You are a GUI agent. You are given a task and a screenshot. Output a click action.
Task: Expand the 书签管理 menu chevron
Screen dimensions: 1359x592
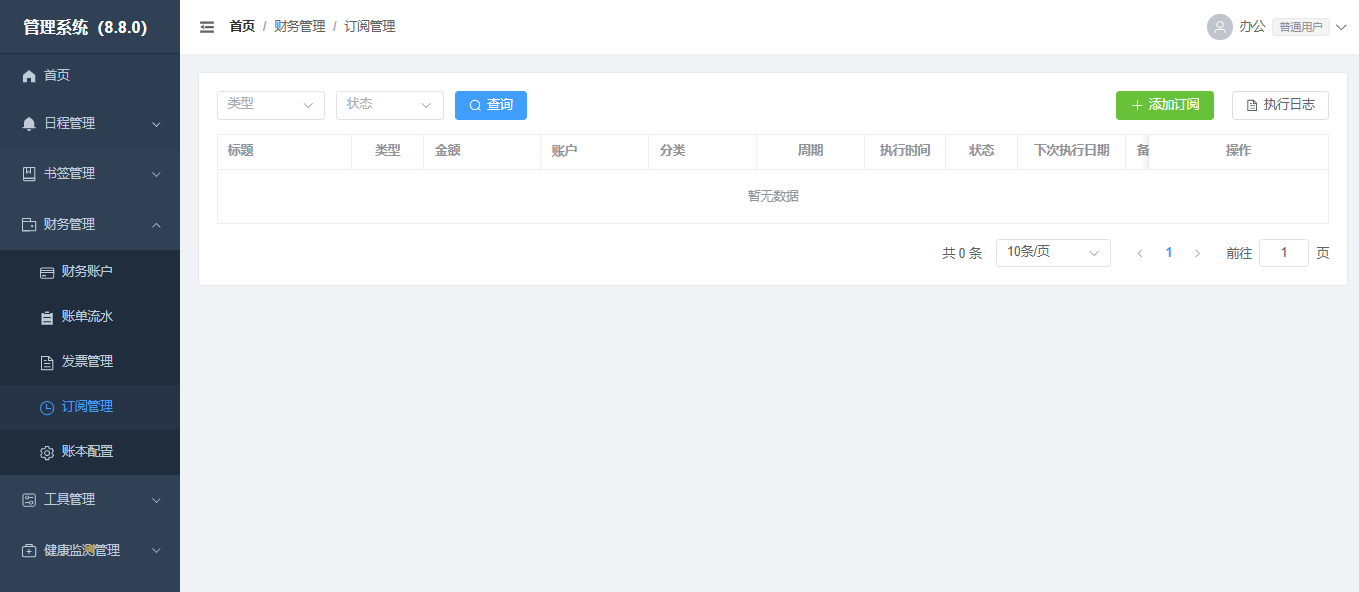click(156, 174)
